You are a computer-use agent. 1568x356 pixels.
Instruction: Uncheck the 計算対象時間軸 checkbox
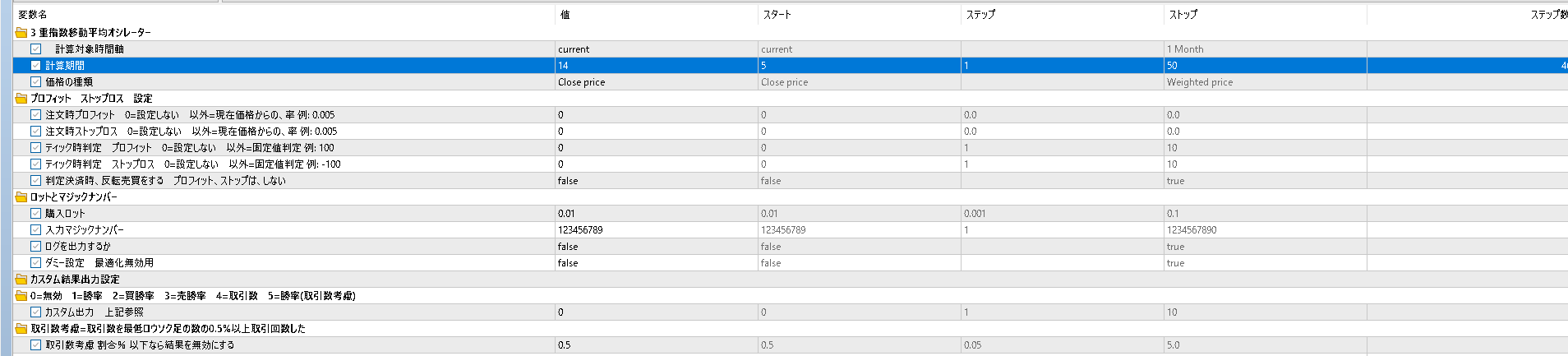36,49
